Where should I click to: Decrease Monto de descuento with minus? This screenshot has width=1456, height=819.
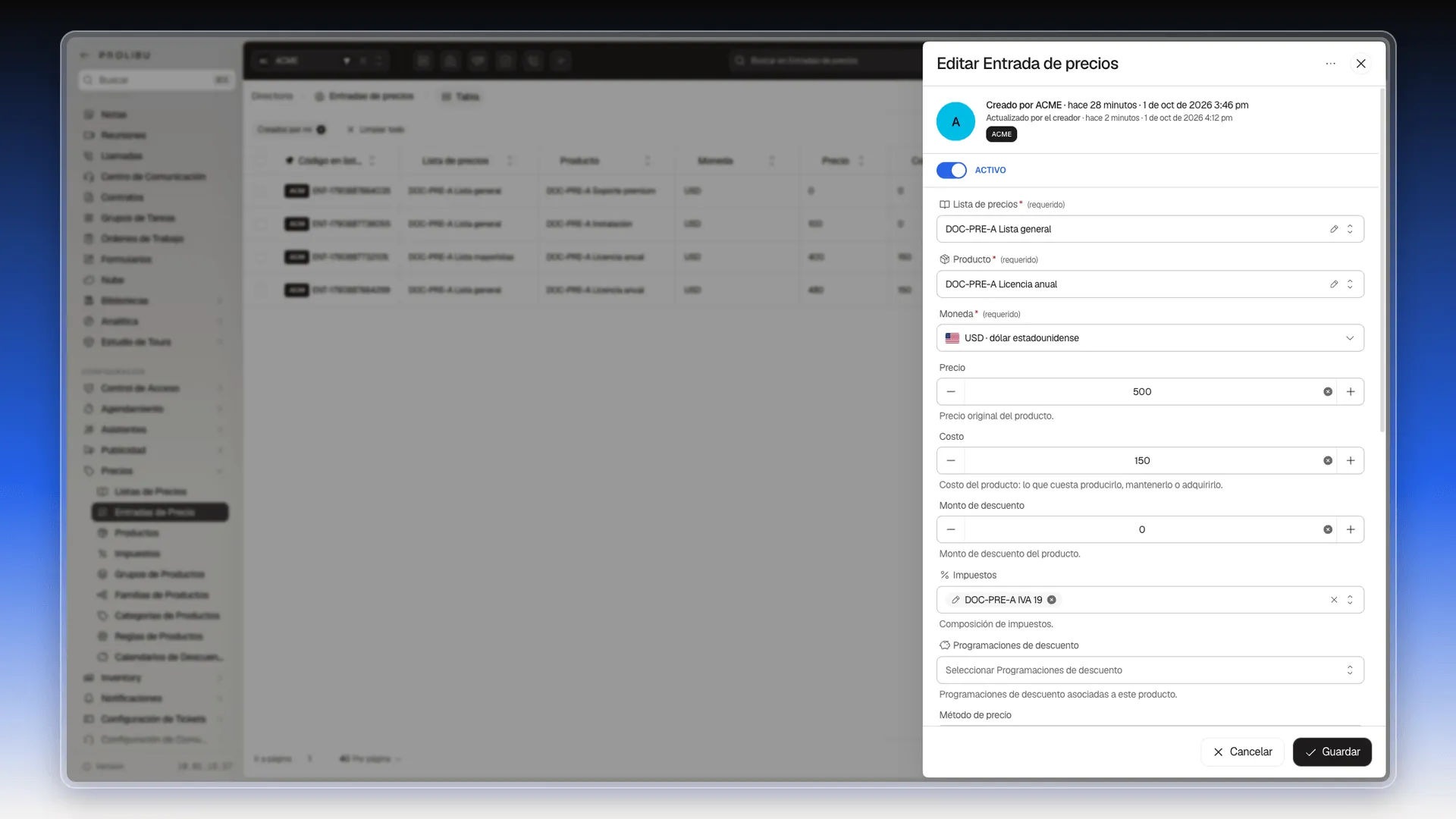[951, 530]
